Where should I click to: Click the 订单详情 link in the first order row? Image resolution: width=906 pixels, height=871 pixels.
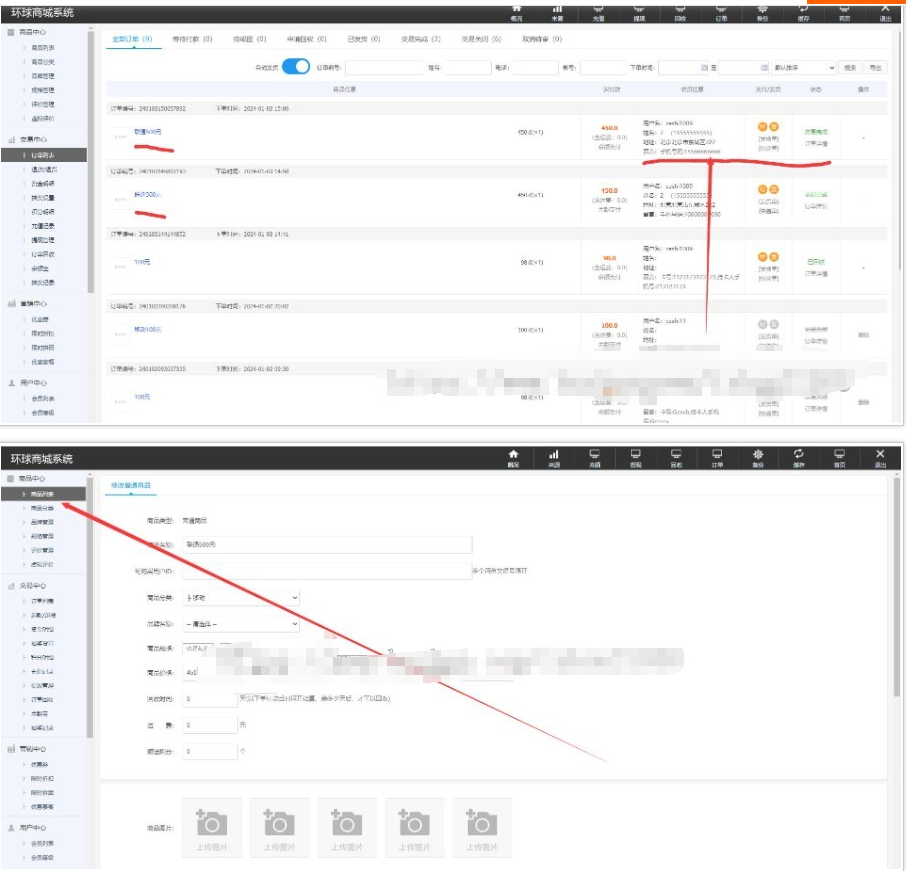816,144
